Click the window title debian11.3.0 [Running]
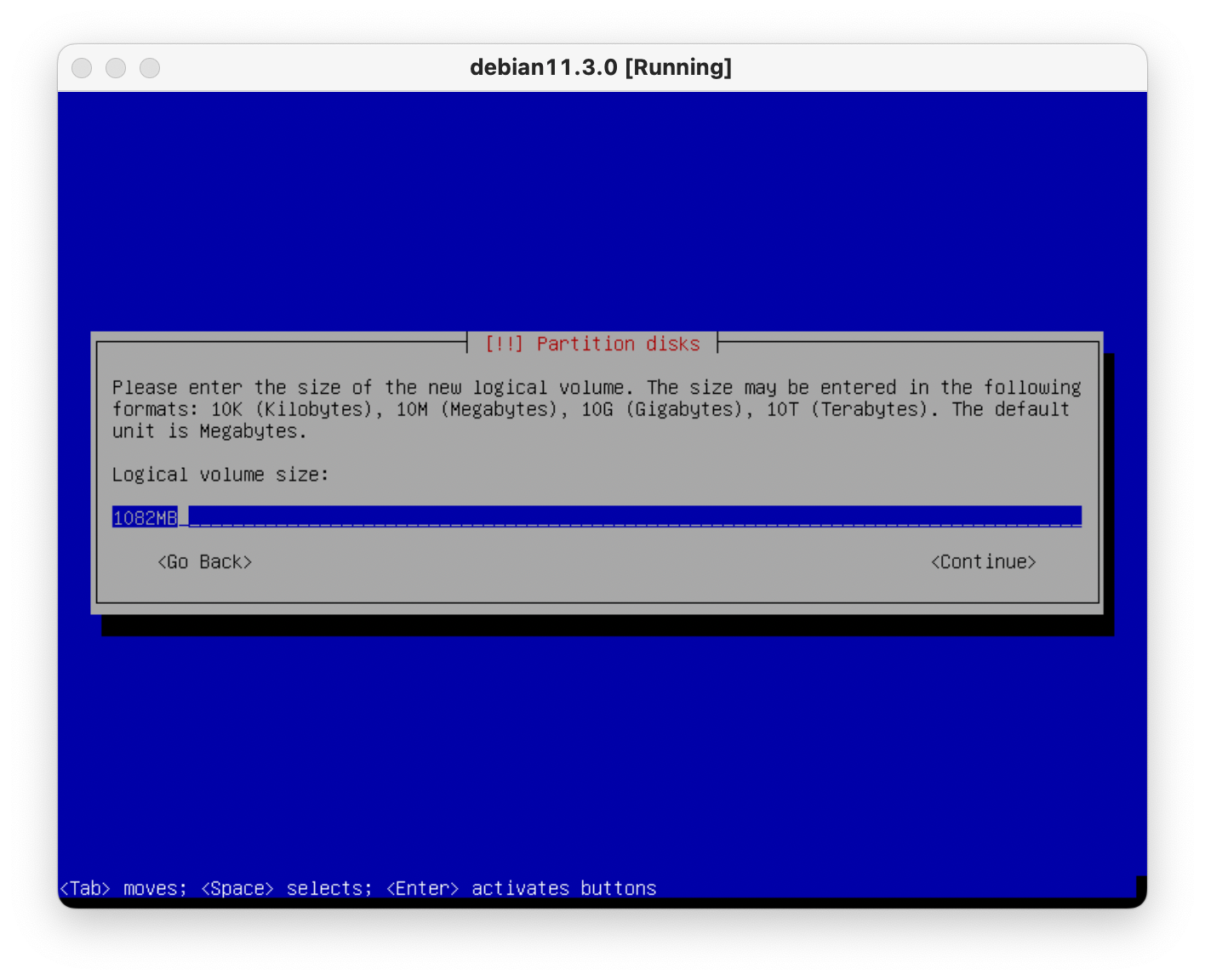Viewport: 1205px width, 980px height. 601,67
